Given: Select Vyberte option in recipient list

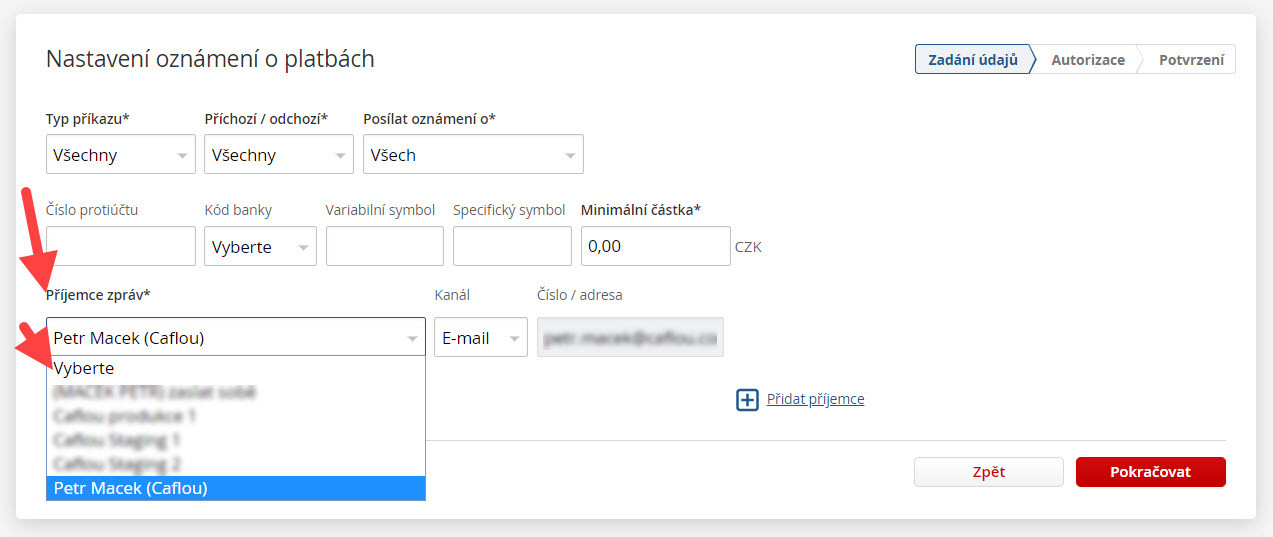Looking at the screenshot, I should pos(235,368).
